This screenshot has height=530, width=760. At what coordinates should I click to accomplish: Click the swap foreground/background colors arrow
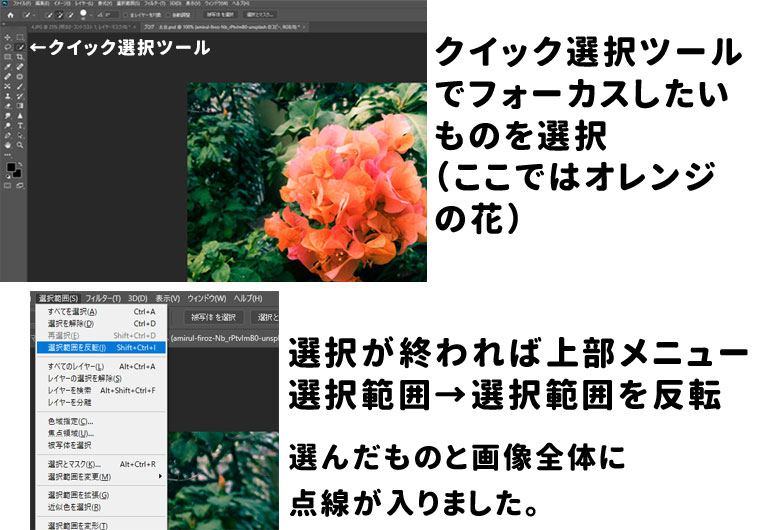20,164
